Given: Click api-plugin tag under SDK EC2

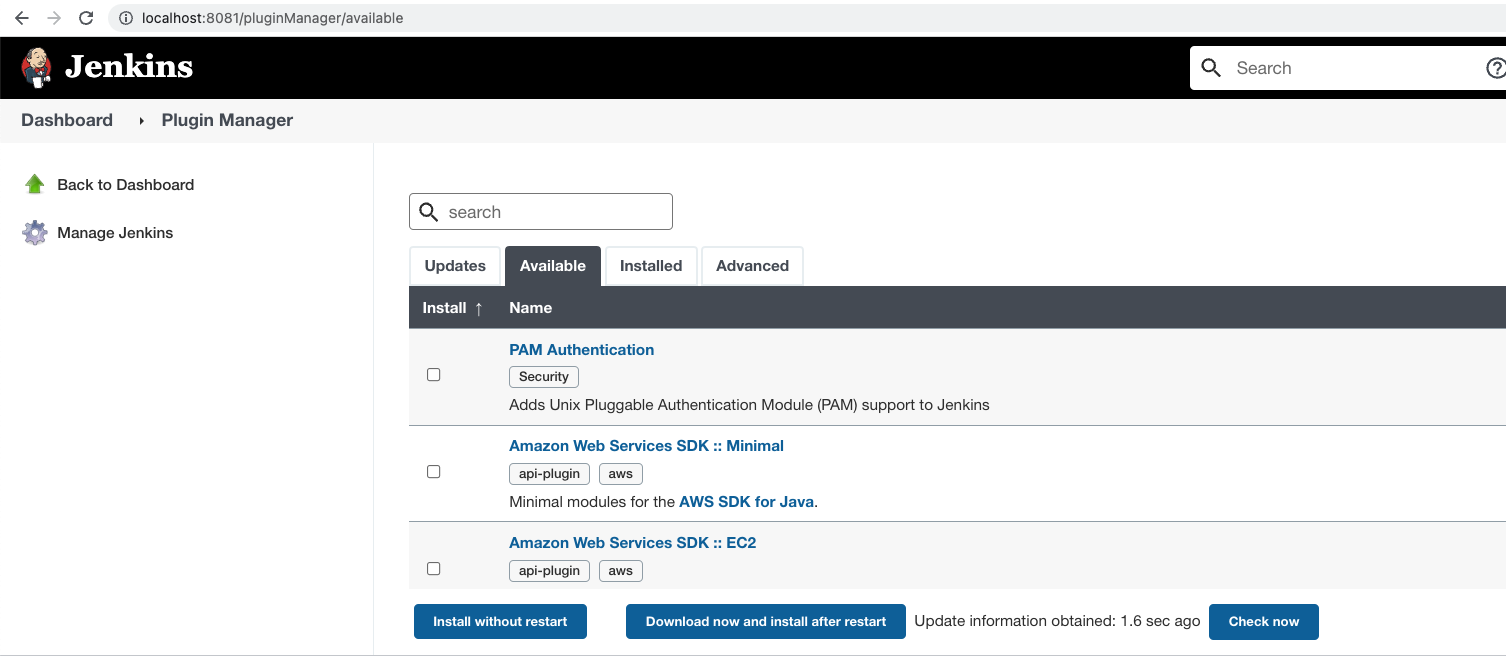Looking at the screenshot, I should pyautogui.click(x=549, y=571).
